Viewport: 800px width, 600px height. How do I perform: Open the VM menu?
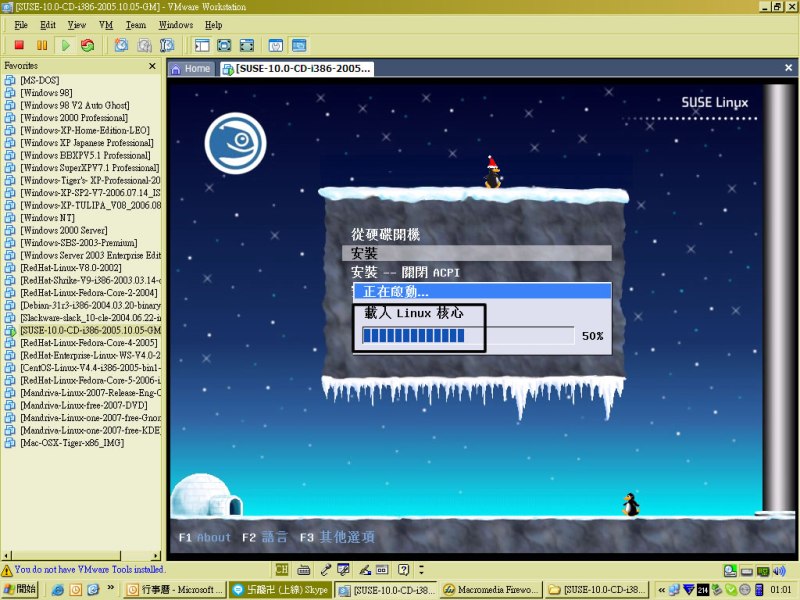pyautogui.click(x=106, y=24)
